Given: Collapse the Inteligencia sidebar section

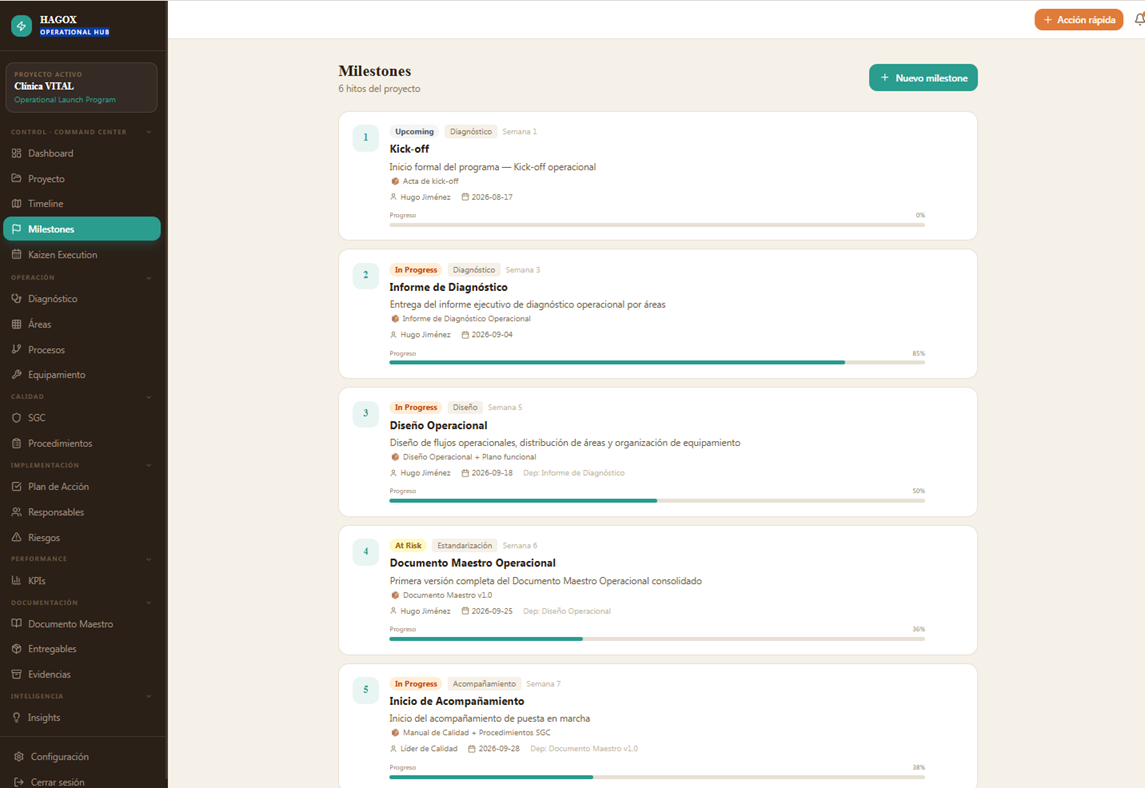Looking at the screenshot, I should click(x=149, y=696).
